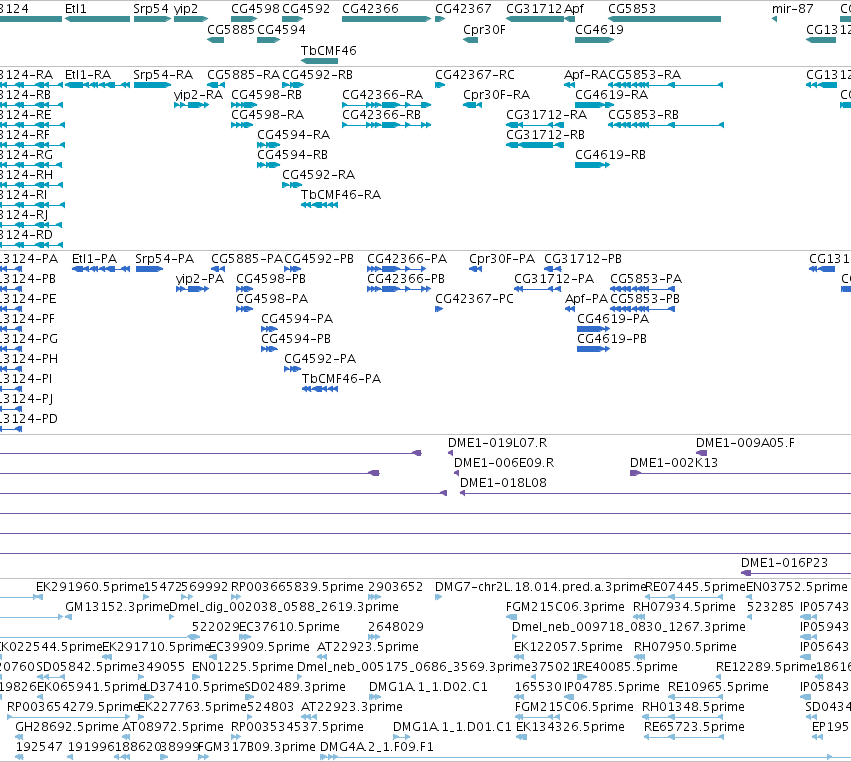Click protein CG4619-PB
851x762 pixels.
[x=612, y=339]
